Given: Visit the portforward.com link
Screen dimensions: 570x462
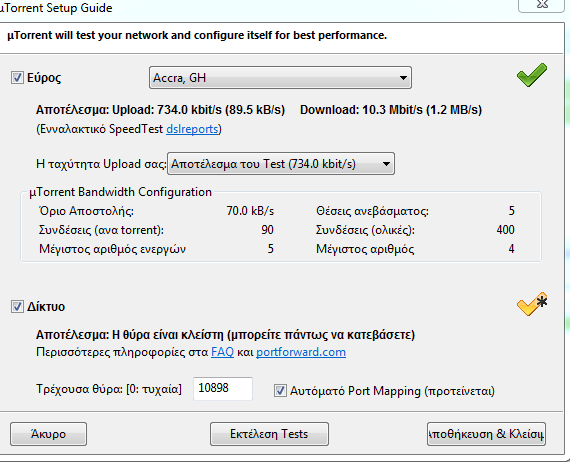Looking at the screenshot, I should tap(301, 352).
